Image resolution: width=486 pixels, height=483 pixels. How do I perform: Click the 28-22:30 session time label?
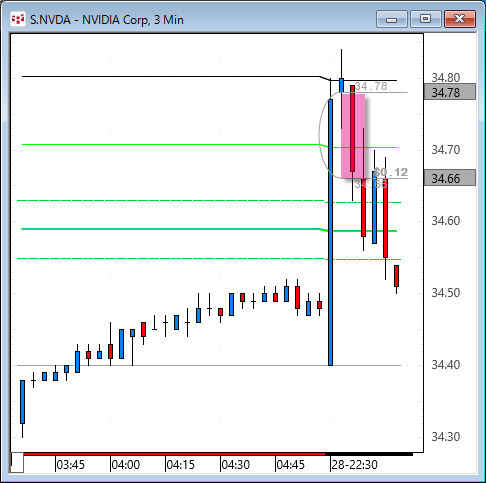click(x=354, y=465)
